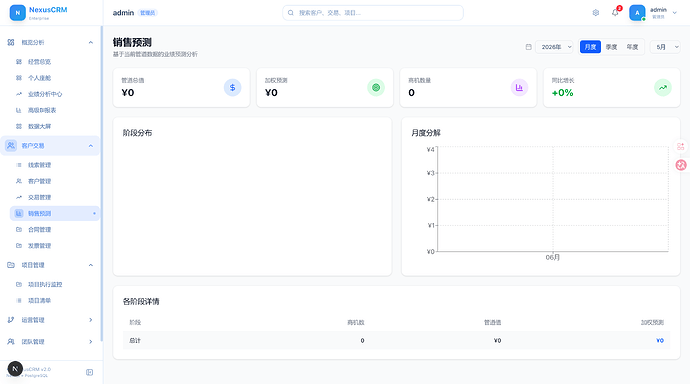The height and width of the screenshot is (384, 690).
Task: Switch the period toggle to 季度
Action: point(611,47)
